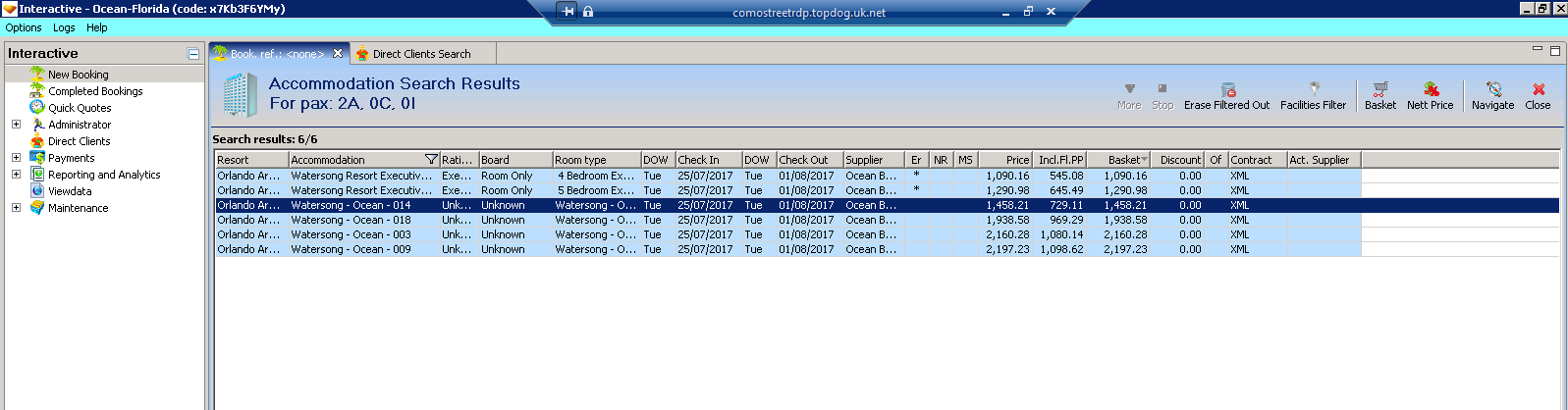
Task: Sort results by the Resort column
Action: tap(251, 159)
